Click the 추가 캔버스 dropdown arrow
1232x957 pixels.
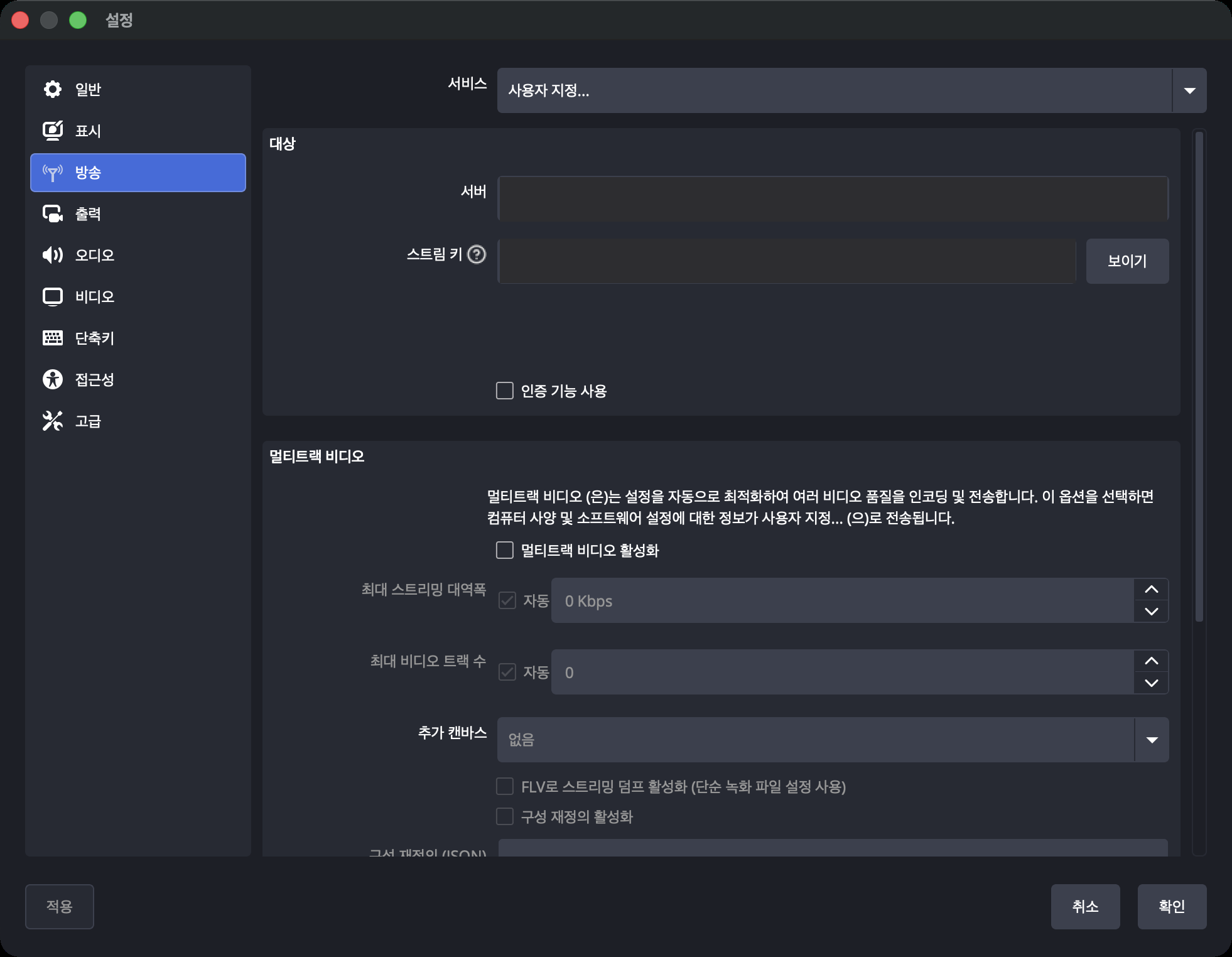pyautogui.click(x=1152, y=740)
